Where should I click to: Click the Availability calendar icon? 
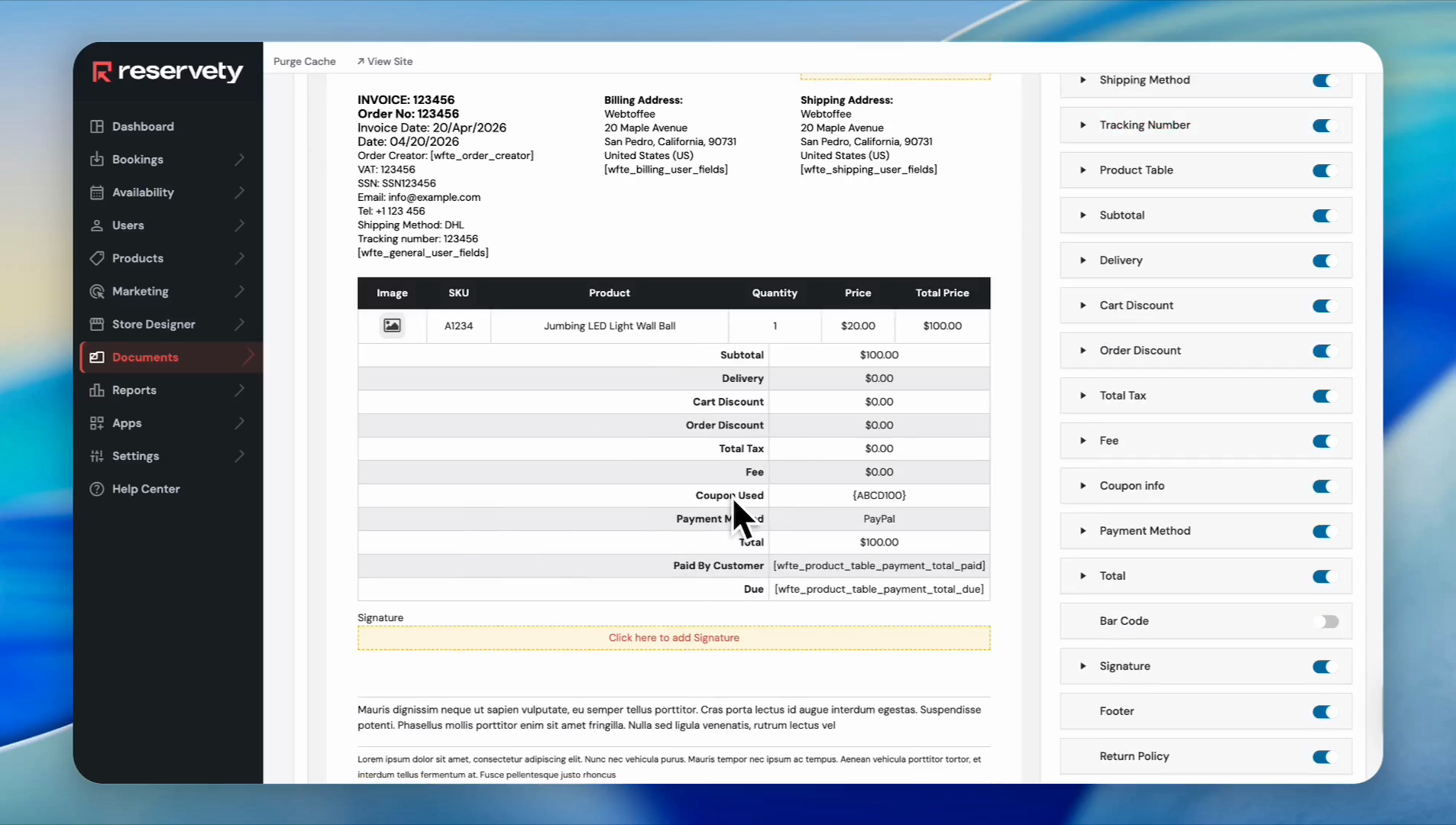97,192
